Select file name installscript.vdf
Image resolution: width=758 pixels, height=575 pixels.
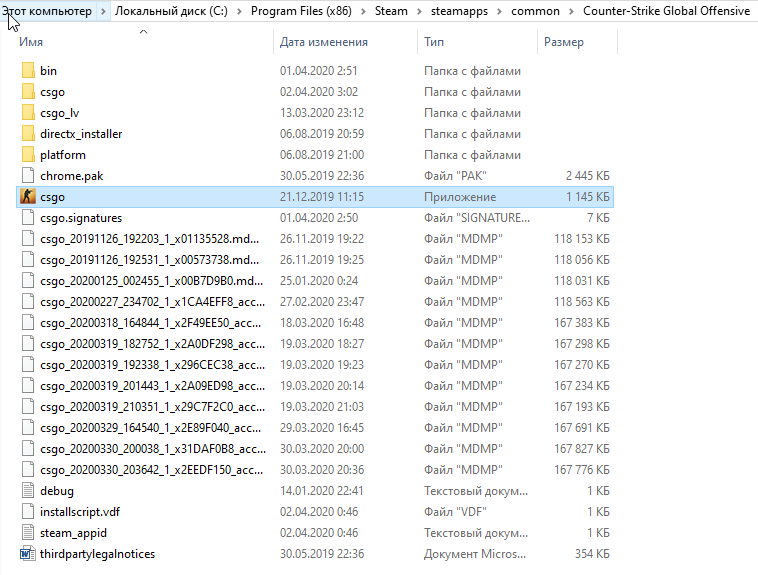(x=80, y=512)
